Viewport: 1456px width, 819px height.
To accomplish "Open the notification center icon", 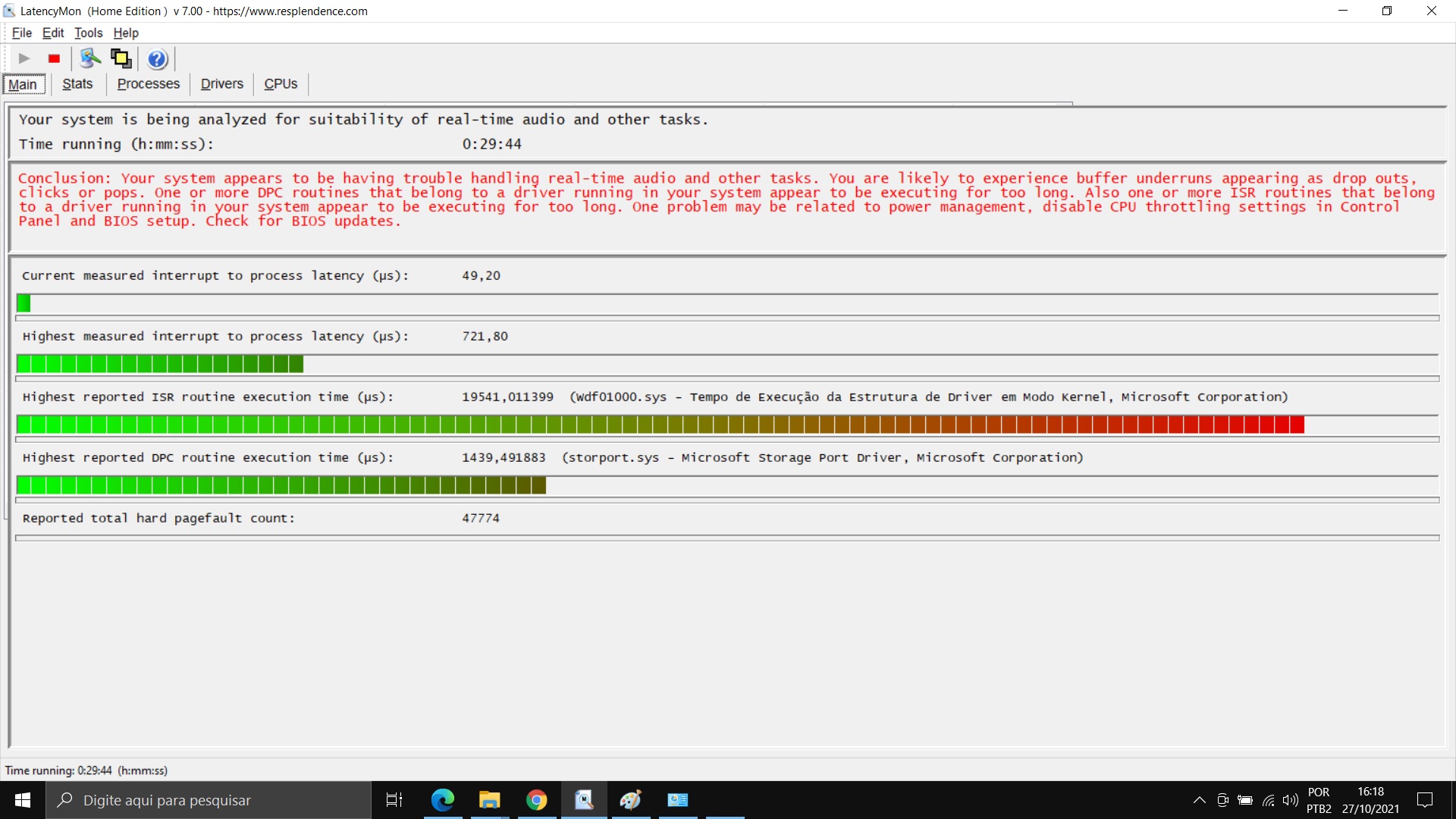I will pyautogui.click(x=1425, y=800).
